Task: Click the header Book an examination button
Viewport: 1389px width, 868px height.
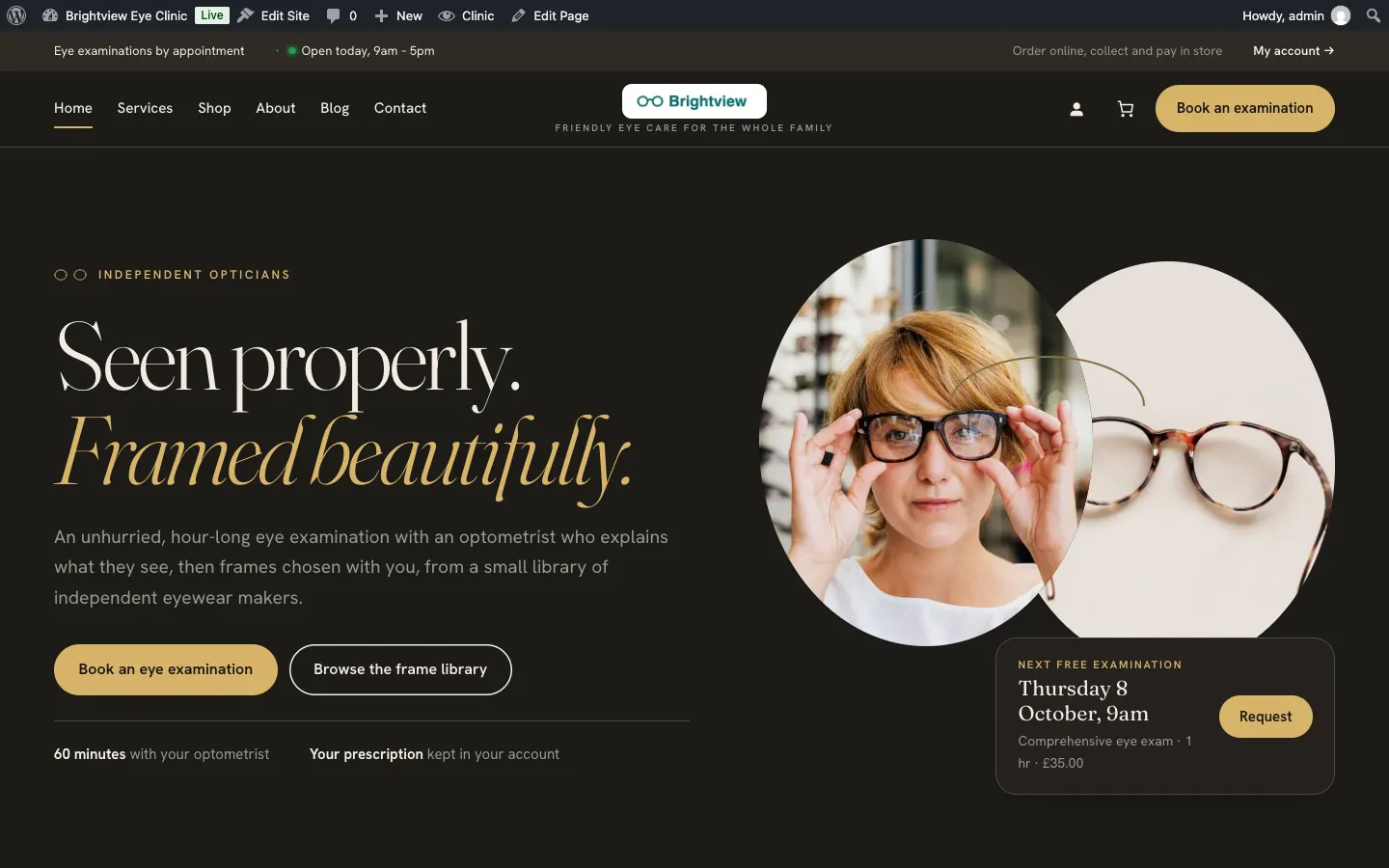Action: pos(1244,108)
